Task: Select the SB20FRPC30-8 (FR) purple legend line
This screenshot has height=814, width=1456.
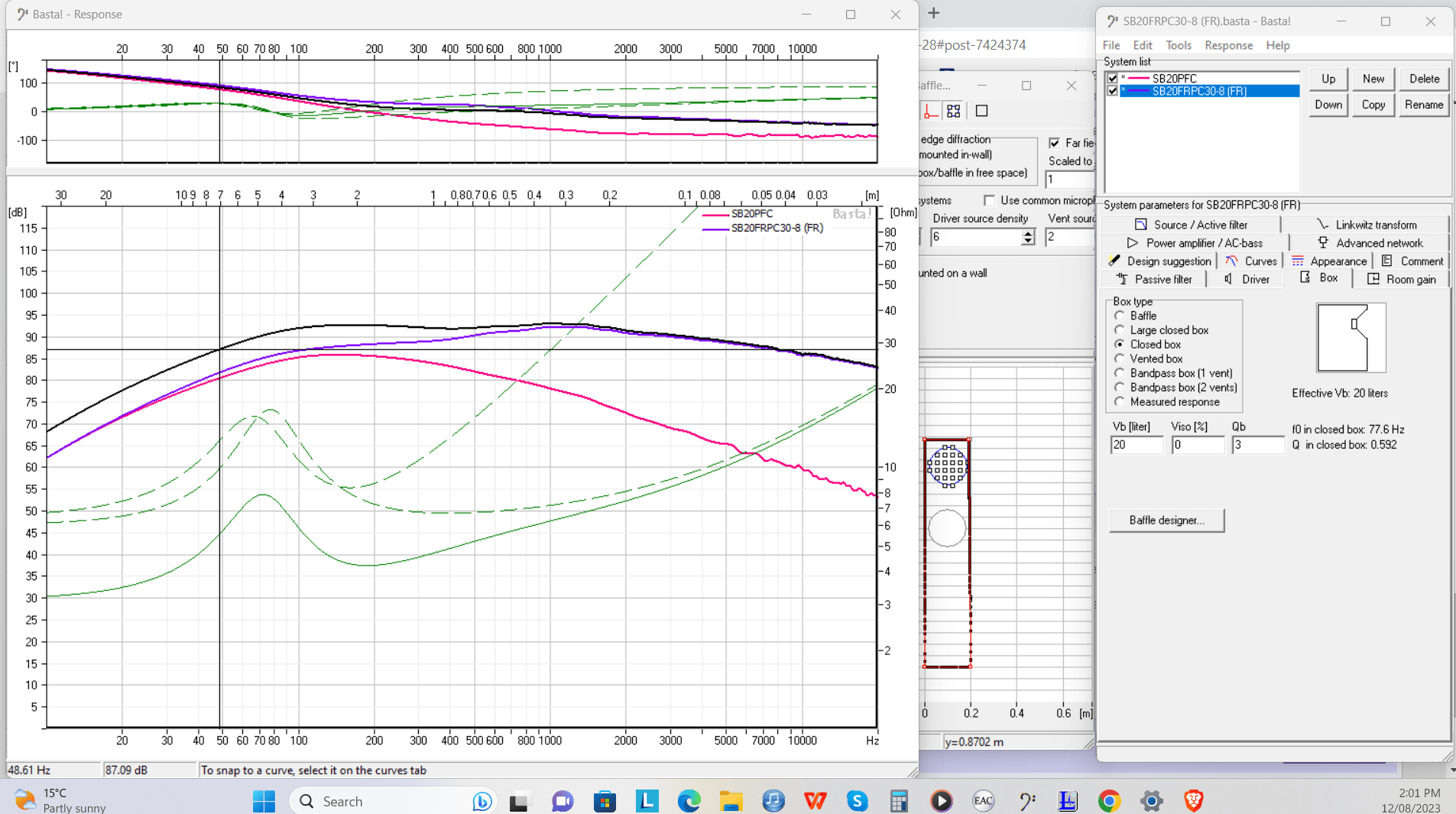Action: click(715, 229)
